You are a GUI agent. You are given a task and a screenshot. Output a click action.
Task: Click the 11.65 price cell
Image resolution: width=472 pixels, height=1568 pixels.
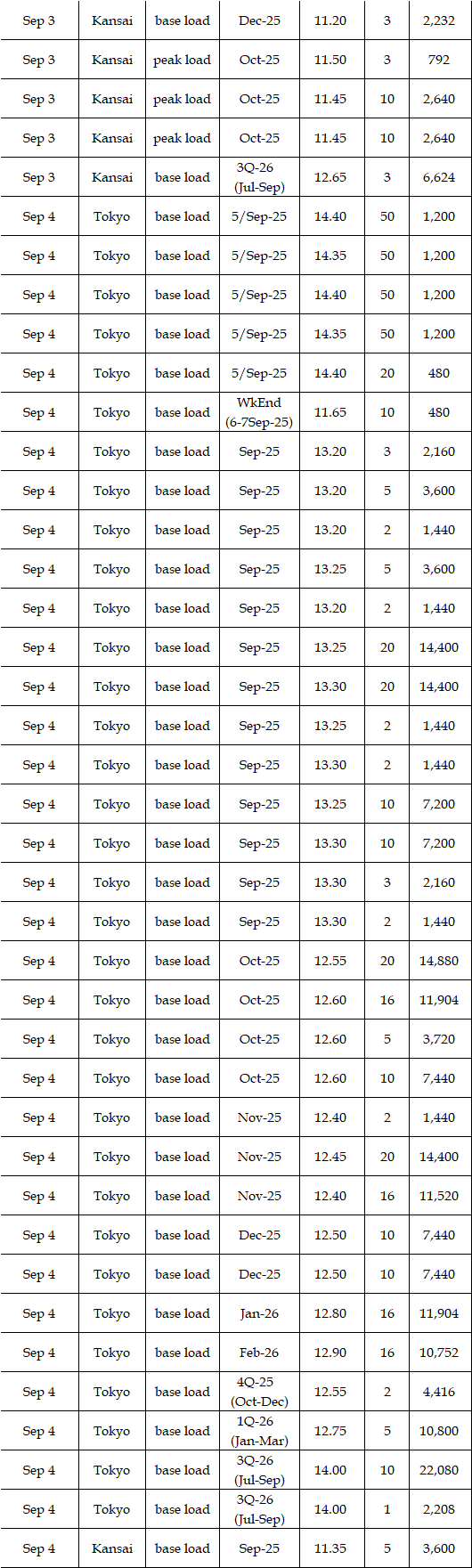coord(330,412)
